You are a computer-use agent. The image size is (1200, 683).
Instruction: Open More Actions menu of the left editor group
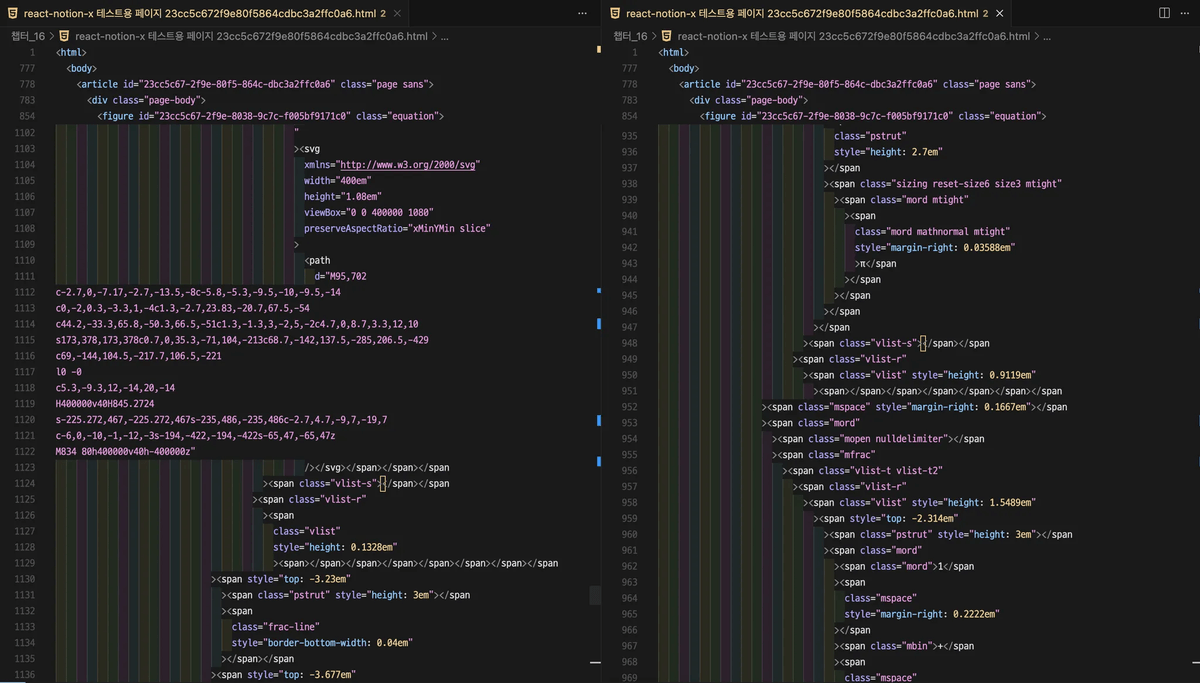point(582,13)
